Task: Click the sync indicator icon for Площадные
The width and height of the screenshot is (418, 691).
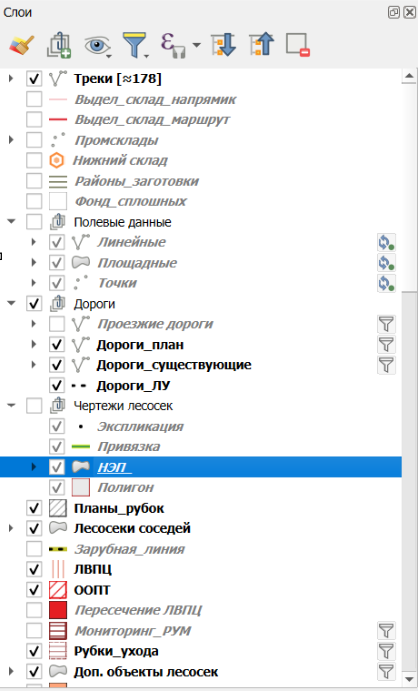Action: click(x=386, y=263)
